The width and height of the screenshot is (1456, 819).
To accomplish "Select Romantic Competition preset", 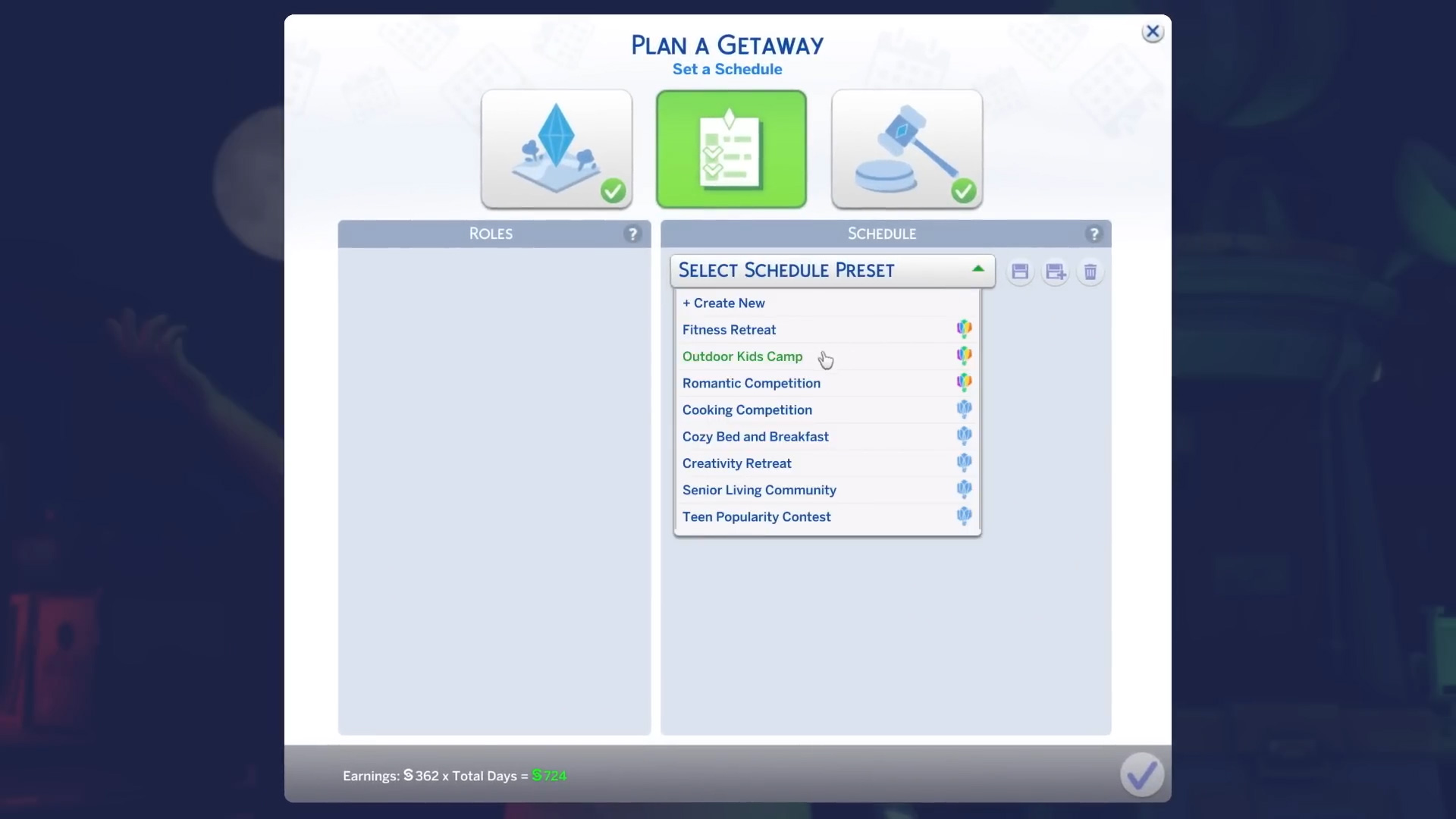I will click(751, 383).
